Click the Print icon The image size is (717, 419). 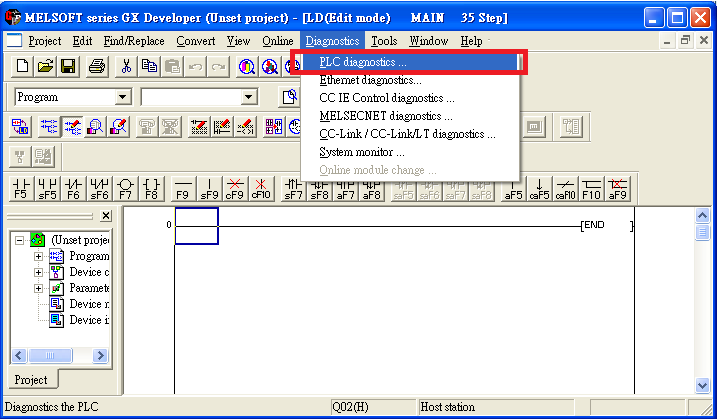[97, 67]
